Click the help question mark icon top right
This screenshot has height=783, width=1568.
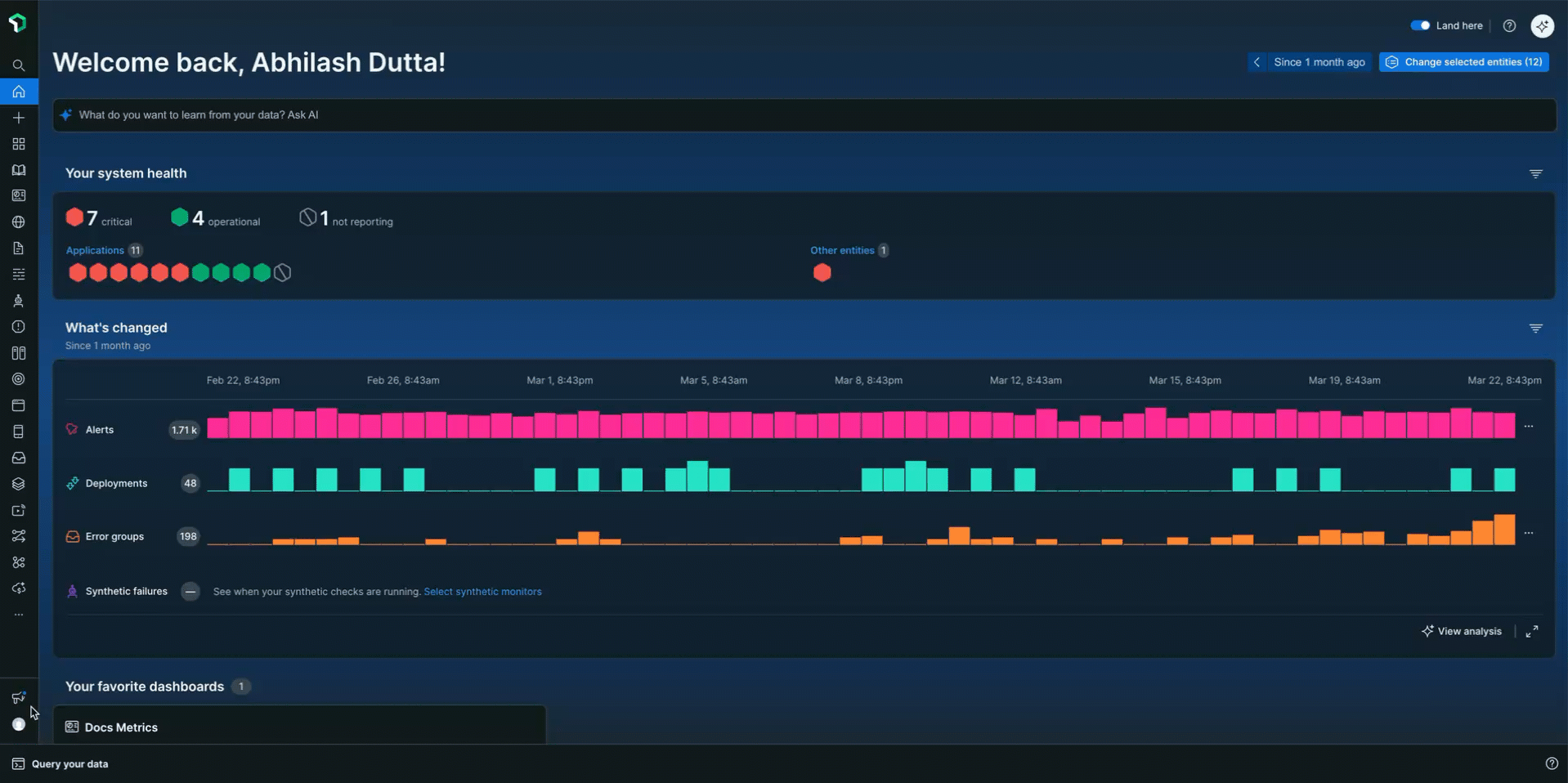point(1510,25)
